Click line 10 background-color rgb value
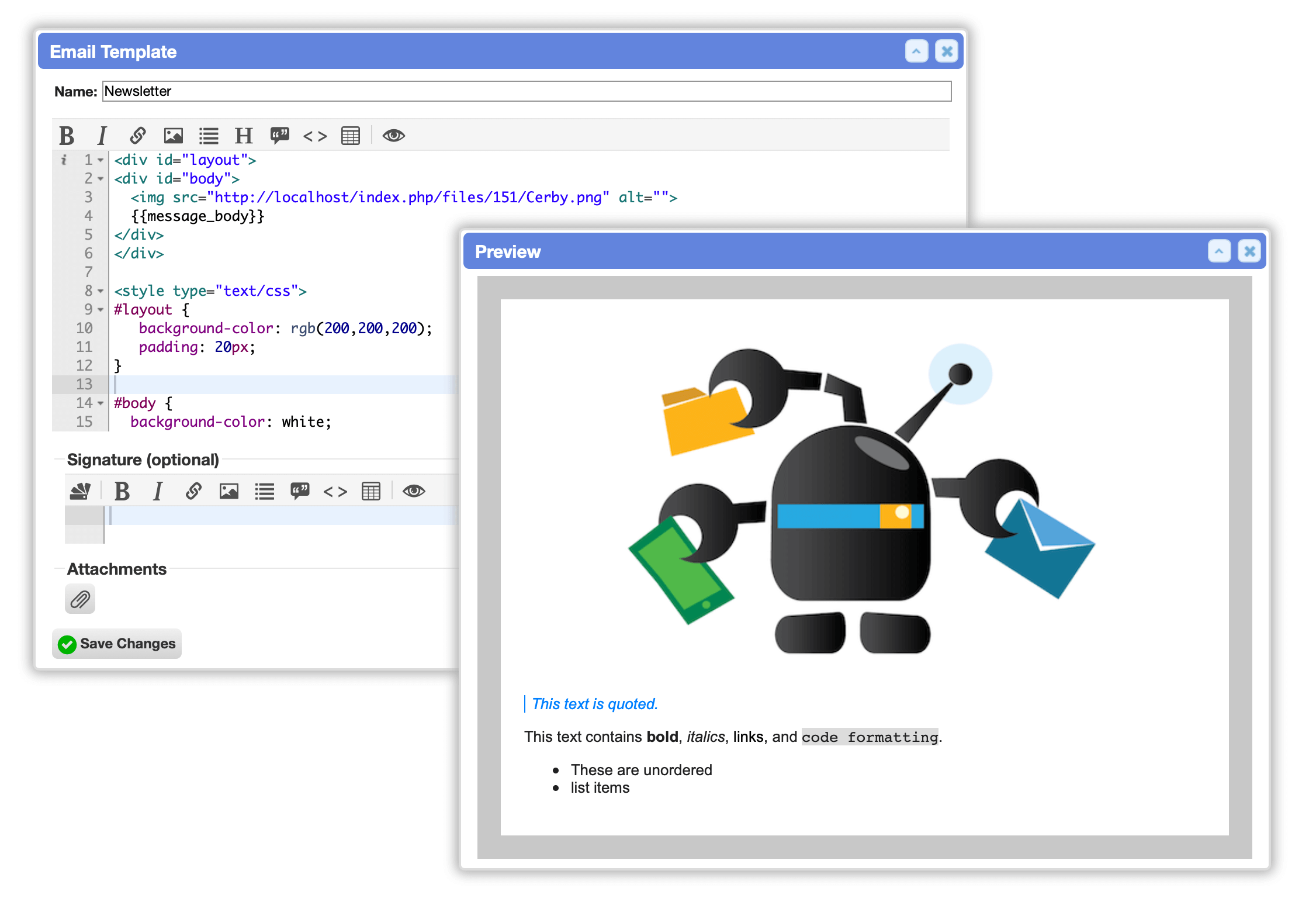The image size is (1316, 905). coord(361,329)
